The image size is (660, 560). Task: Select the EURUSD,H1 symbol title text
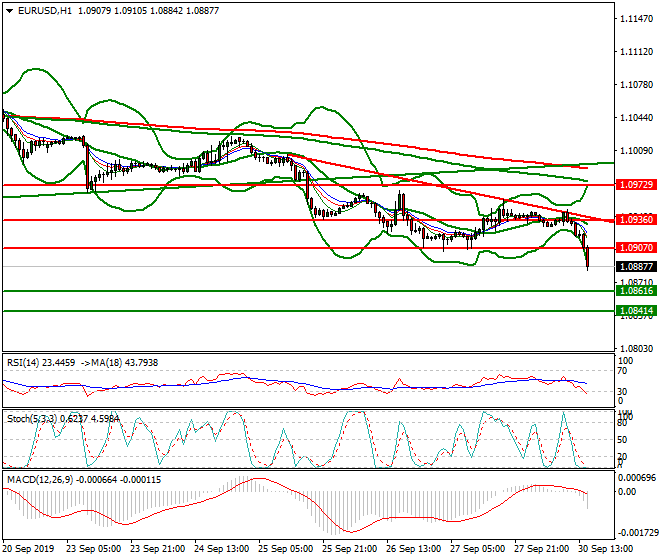(45, 11)
